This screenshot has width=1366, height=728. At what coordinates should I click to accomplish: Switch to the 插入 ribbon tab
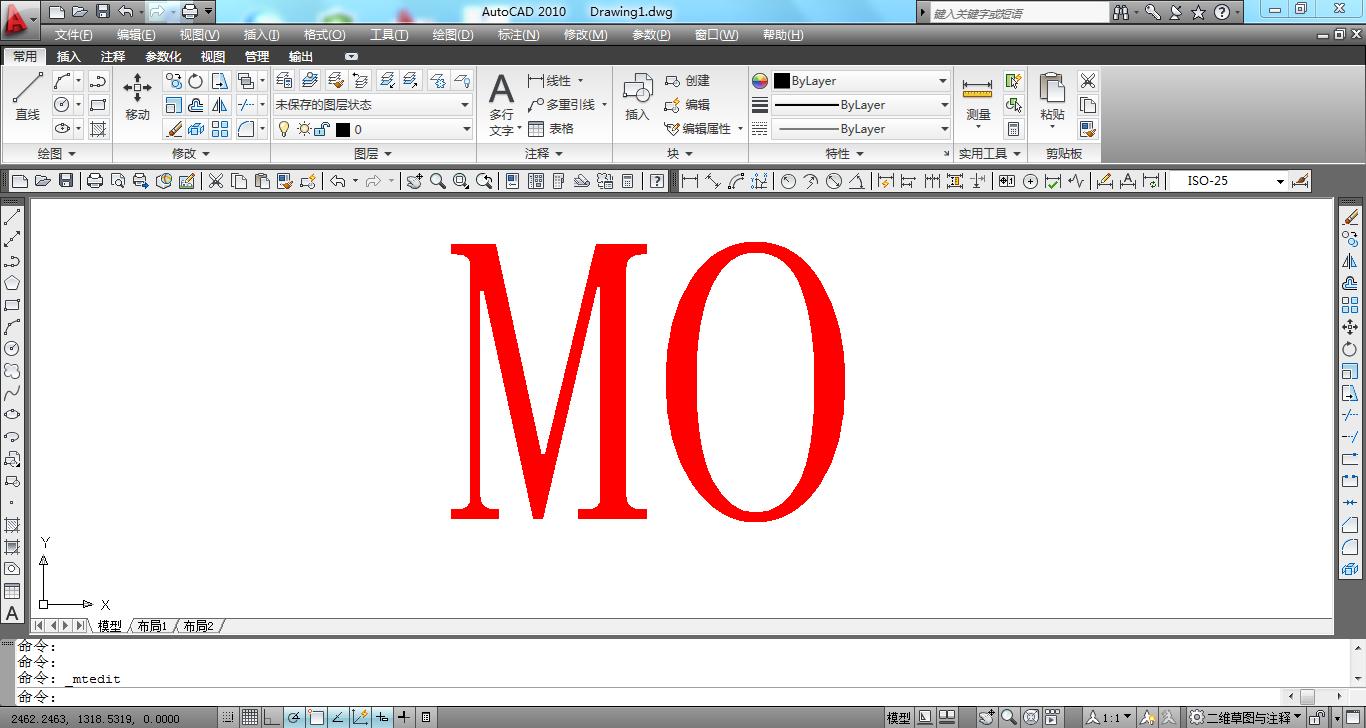pyautogui.click(x=69, y=57)
